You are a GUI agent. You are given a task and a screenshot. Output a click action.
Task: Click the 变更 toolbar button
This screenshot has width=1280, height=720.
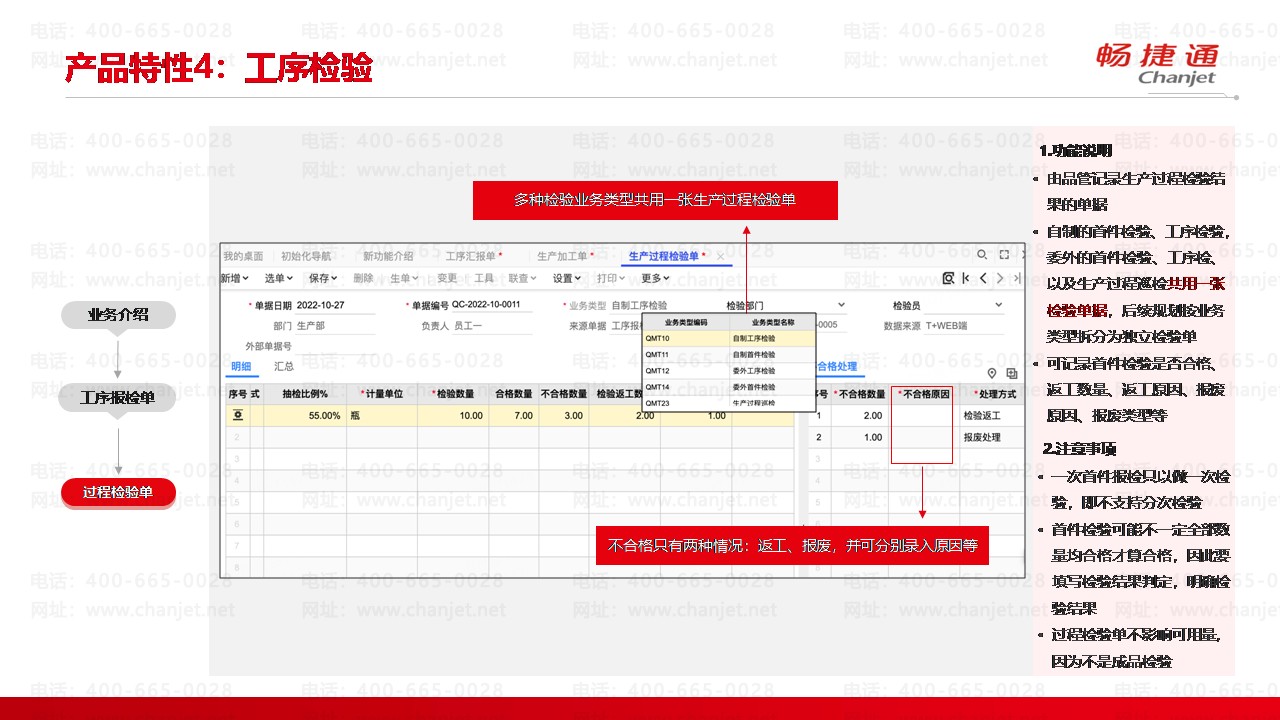coord(447,278)
